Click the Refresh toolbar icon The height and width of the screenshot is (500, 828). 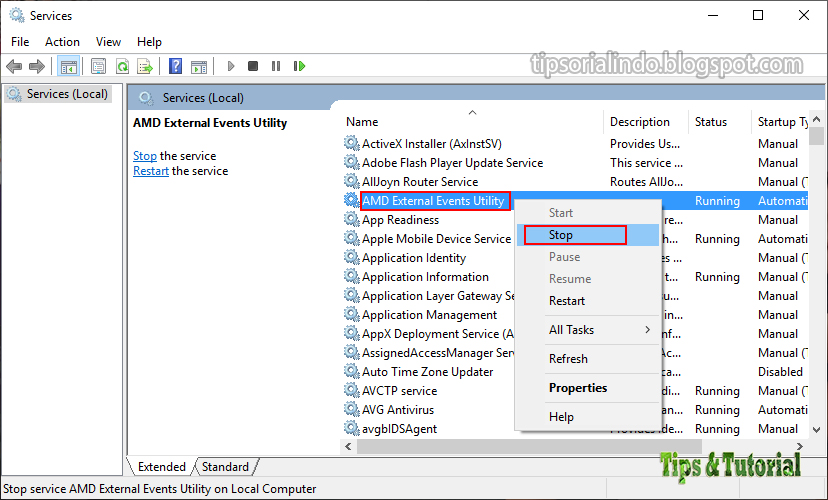pos(123,67)
